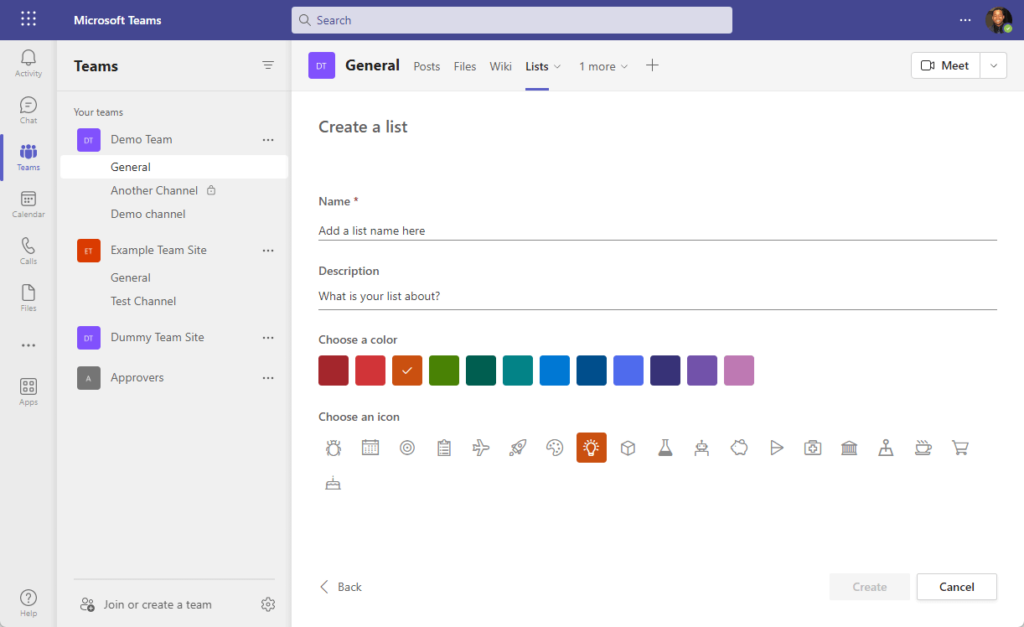Expand the 1 more tabs dropdown
Screen dimensions: 1024x627
pos(603,67)
